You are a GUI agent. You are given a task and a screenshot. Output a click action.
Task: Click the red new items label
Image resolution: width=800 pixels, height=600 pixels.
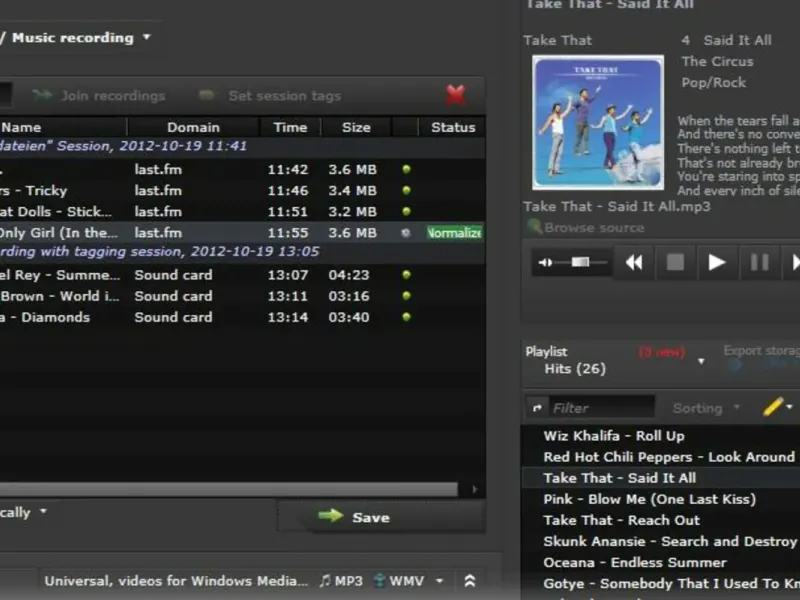tap(662, 352)
